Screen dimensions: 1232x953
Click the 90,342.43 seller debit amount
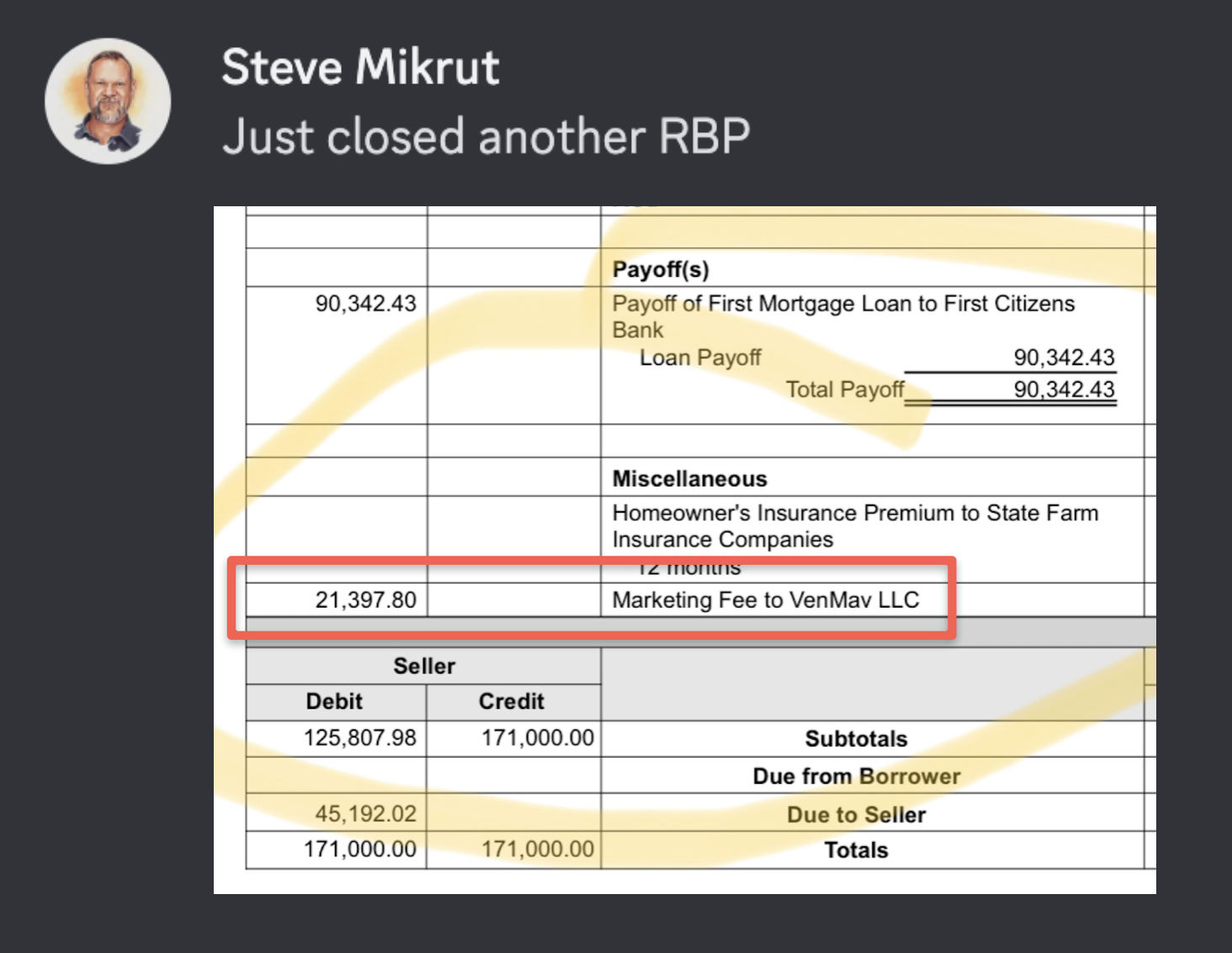(x=365, y=303)
